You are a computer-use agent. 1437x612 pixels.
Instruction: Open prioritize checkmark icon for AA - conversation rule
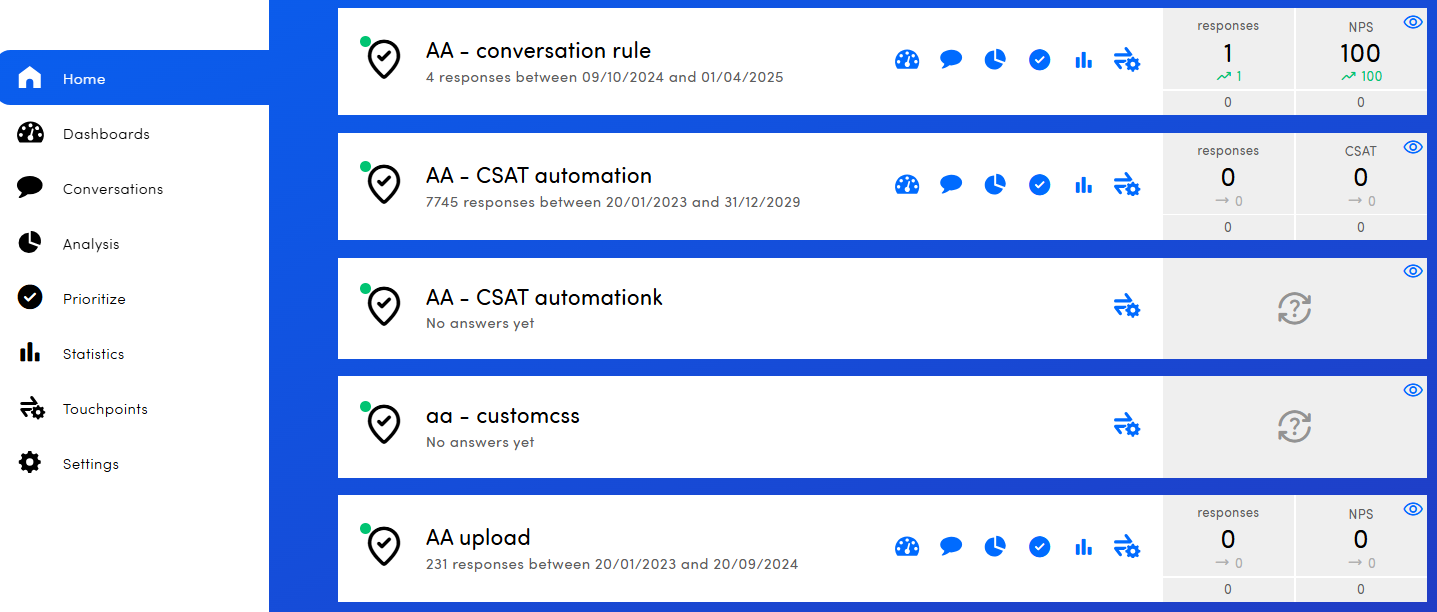tap(1040, 60)
